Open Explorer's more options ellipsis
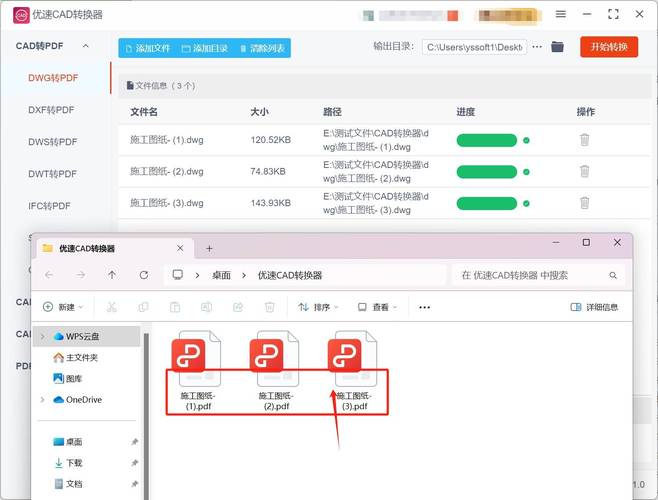 coord(424,307)
